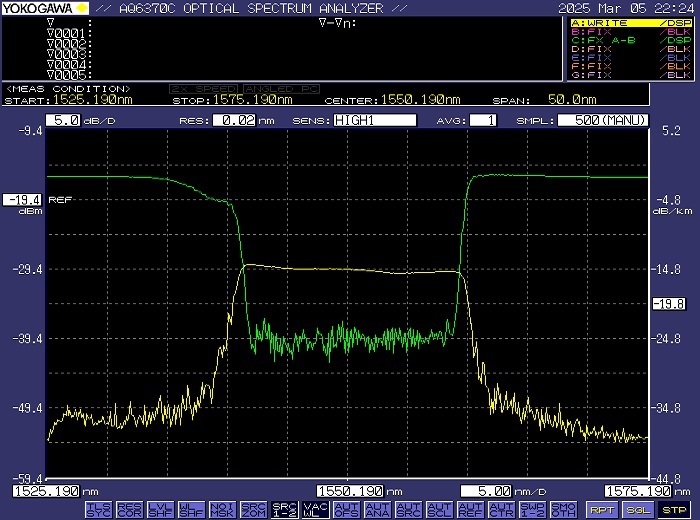Edit the AVG count field
700x520 pixels.
(483, 120)
